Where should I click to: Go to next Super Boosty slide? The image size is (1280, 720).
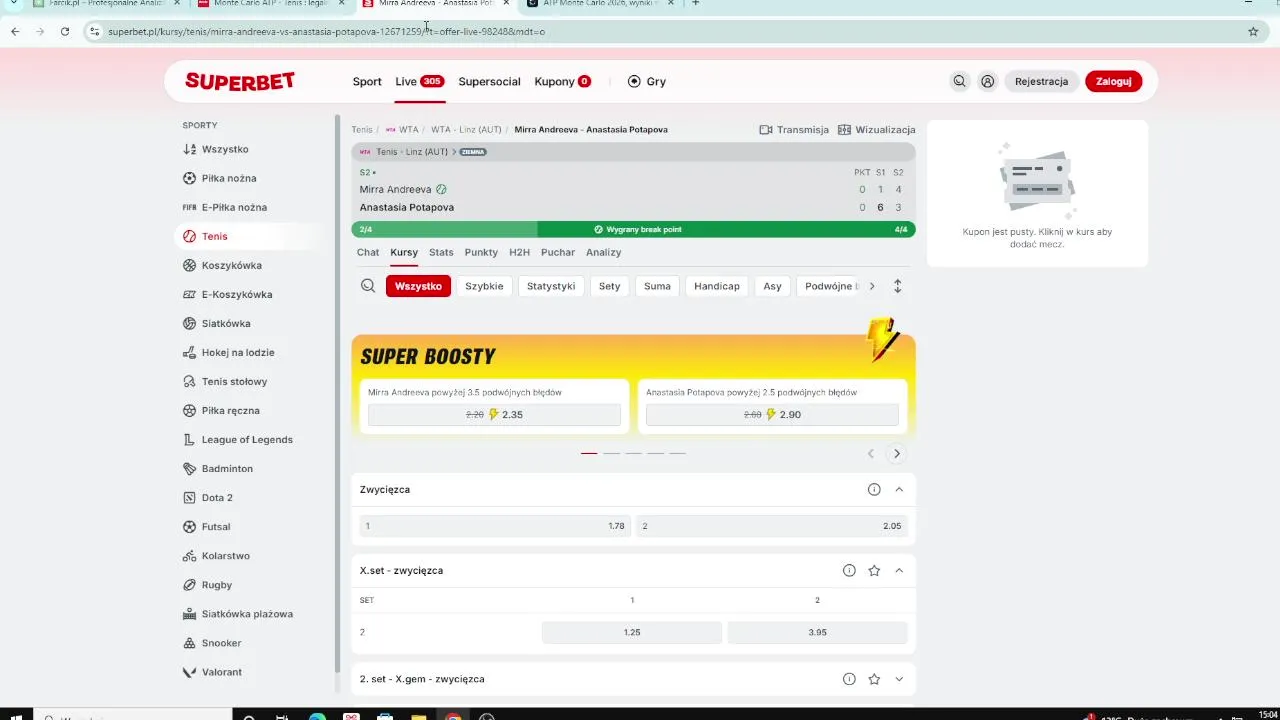pyautogui.click(x=896, y=453)
